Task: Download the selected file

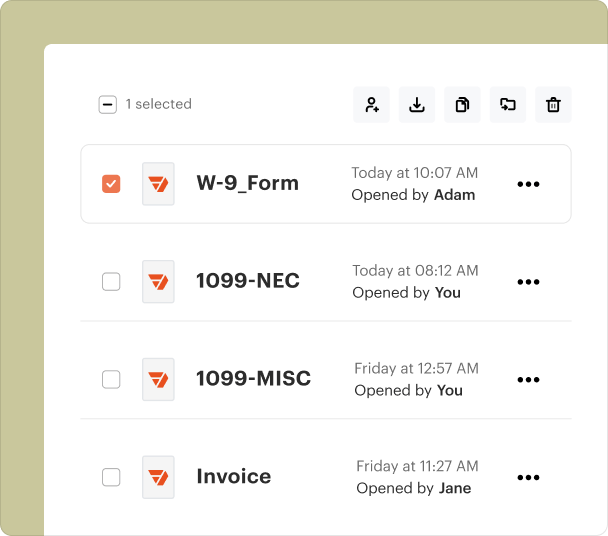Action: tap(417, 105)
